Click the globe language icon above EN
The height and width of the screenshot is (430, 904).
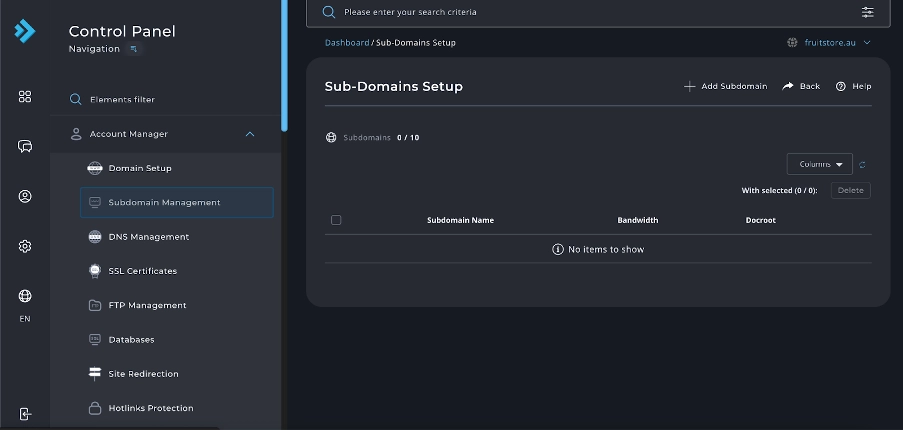click(25, 296)
